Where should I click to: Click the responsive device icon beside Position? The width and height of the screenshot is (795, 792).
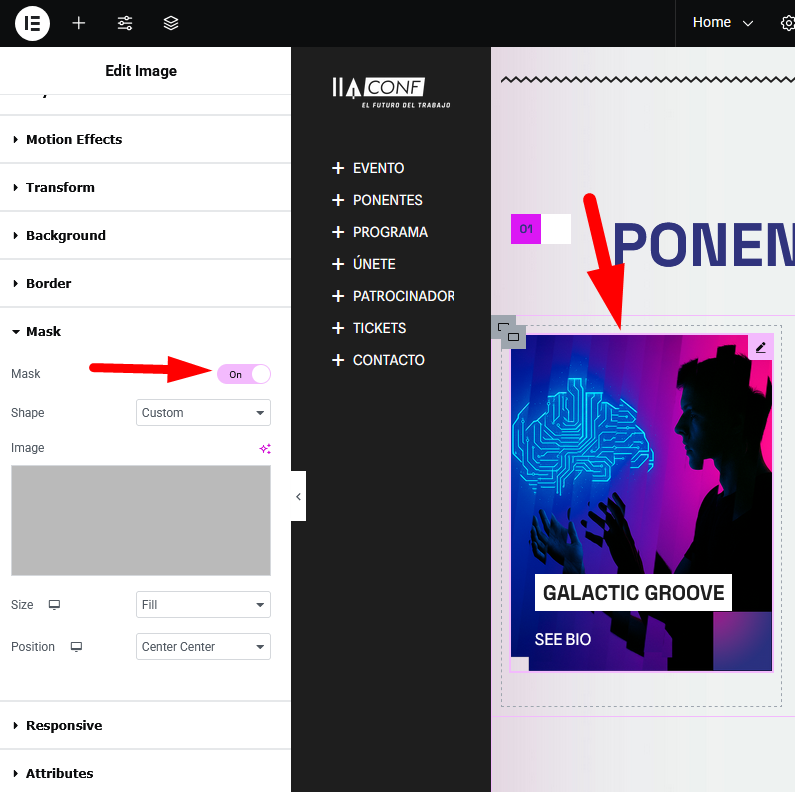click(76, 647)
